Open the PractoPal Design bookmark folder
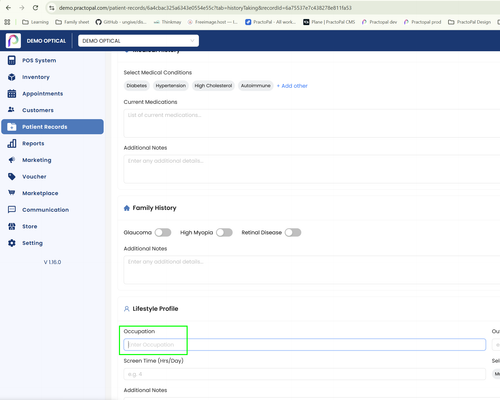Viewport: 500px width, 400px height. coord(469,22)
